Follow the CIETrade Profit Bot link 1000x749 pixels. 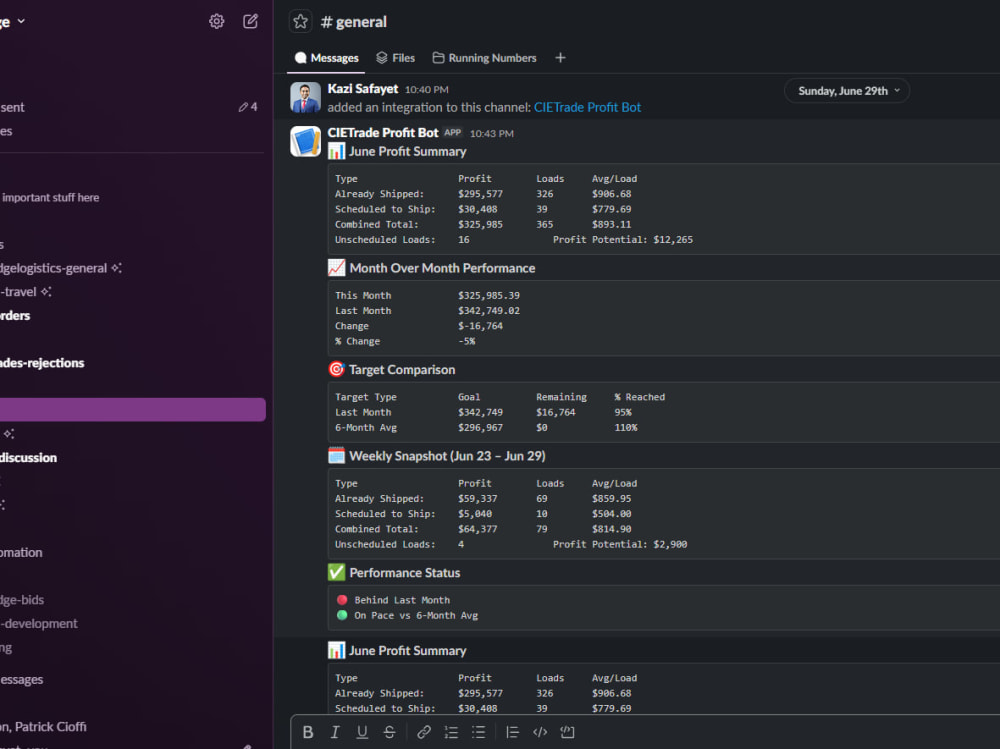point(587,107)
